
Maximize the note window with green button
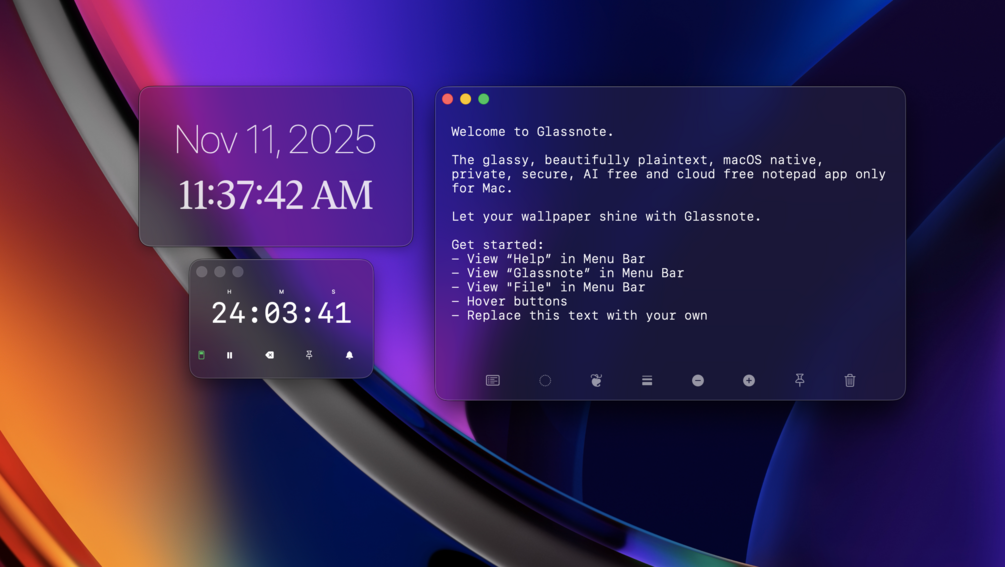pyautogui.click(x=483, y=99)
